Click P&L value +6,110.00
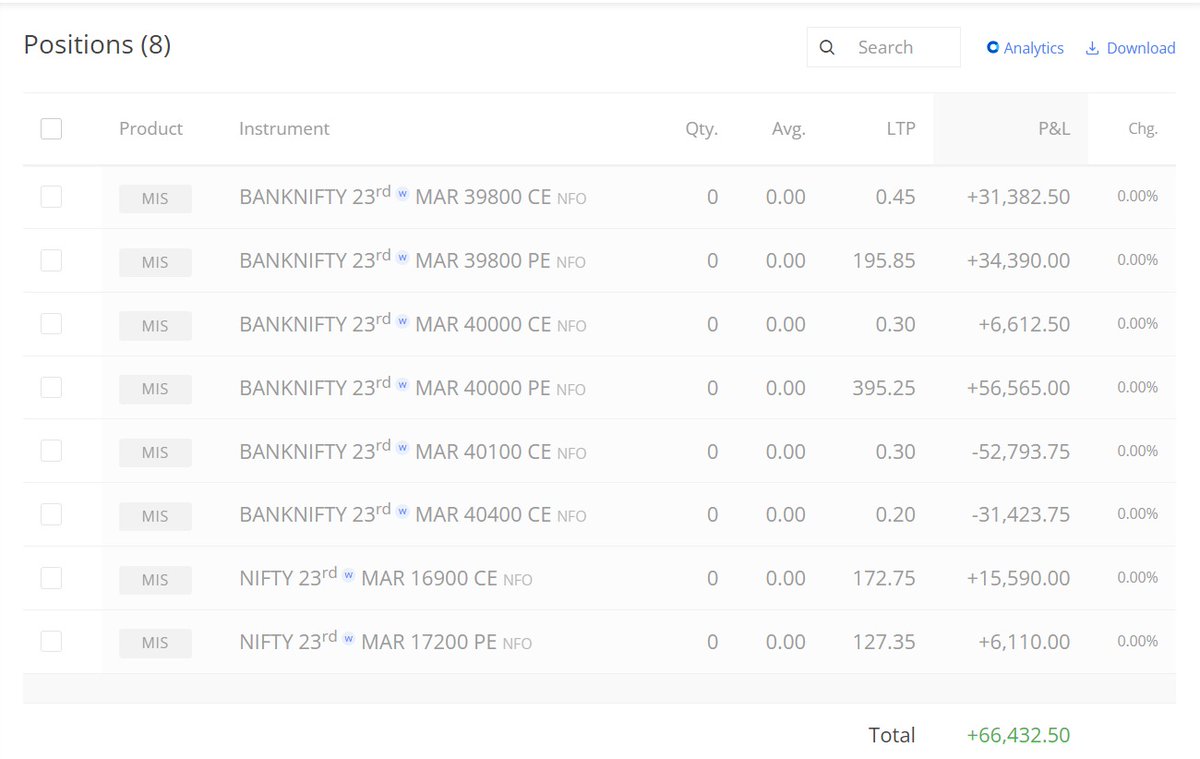The image size is (1200, 759). coord(1025,641)
